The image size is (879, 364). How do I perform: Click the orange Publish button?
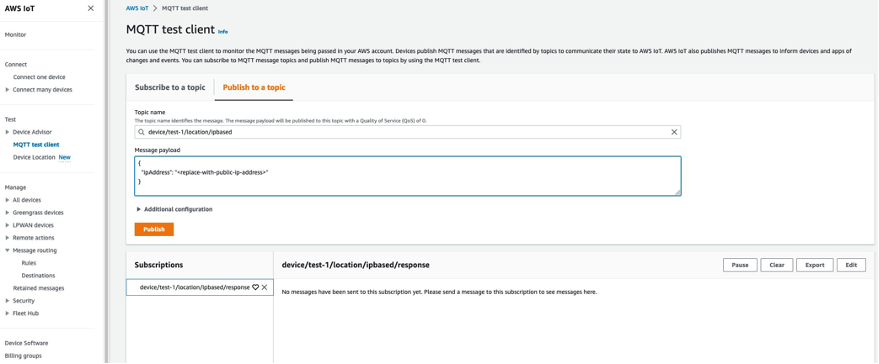pyautogui.click(x=154, y=229)
